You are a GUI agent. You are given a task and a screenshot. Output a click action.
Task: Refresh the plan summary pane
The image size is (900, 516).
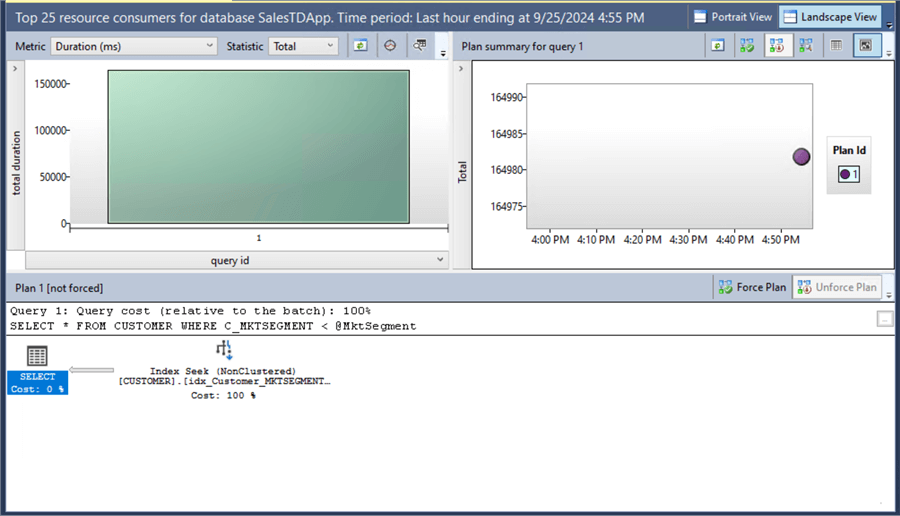pos(717,46)
